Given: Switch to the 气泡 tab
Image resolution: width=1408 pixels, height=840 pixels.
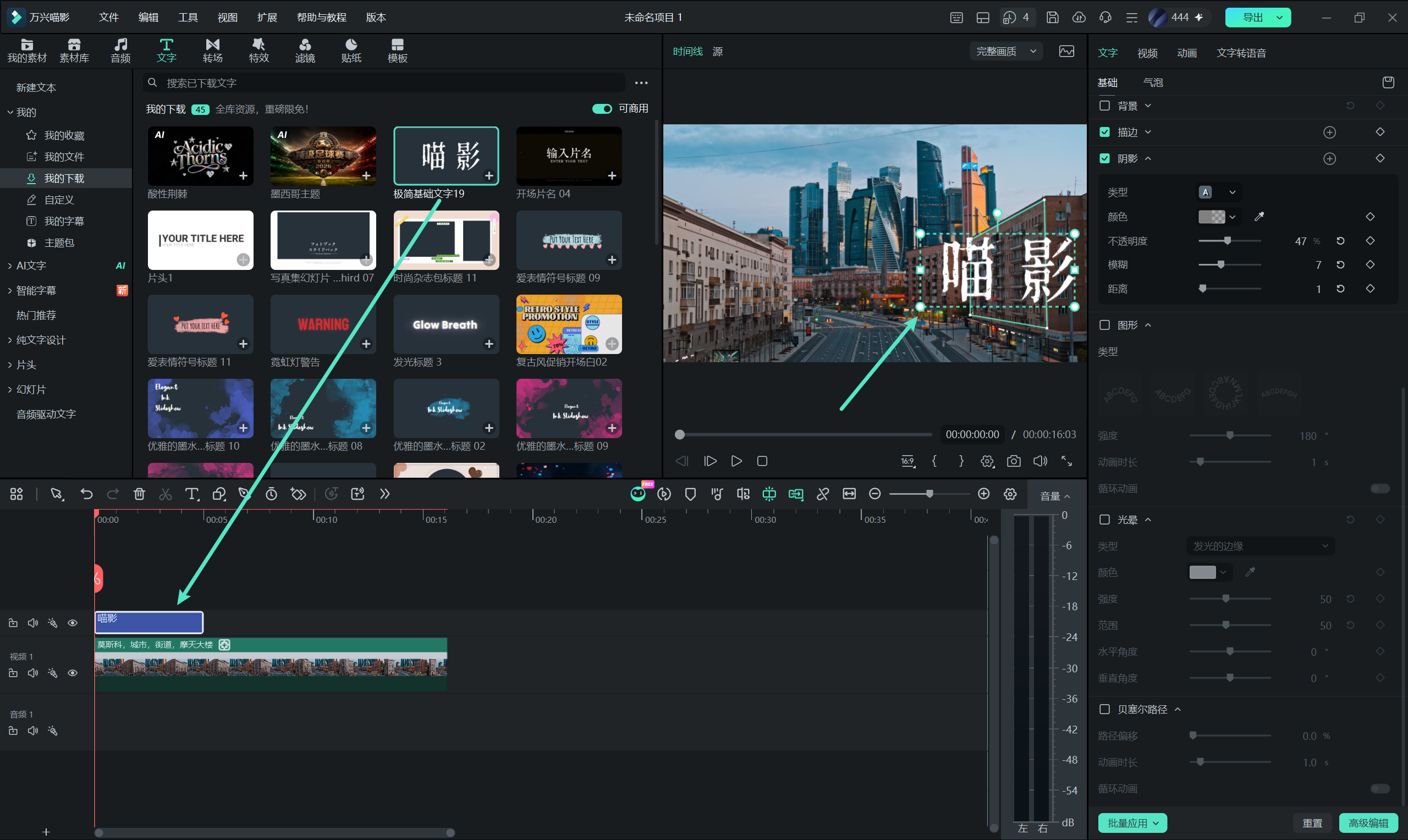Looking at the screenshot, I should pos(1153,82).
